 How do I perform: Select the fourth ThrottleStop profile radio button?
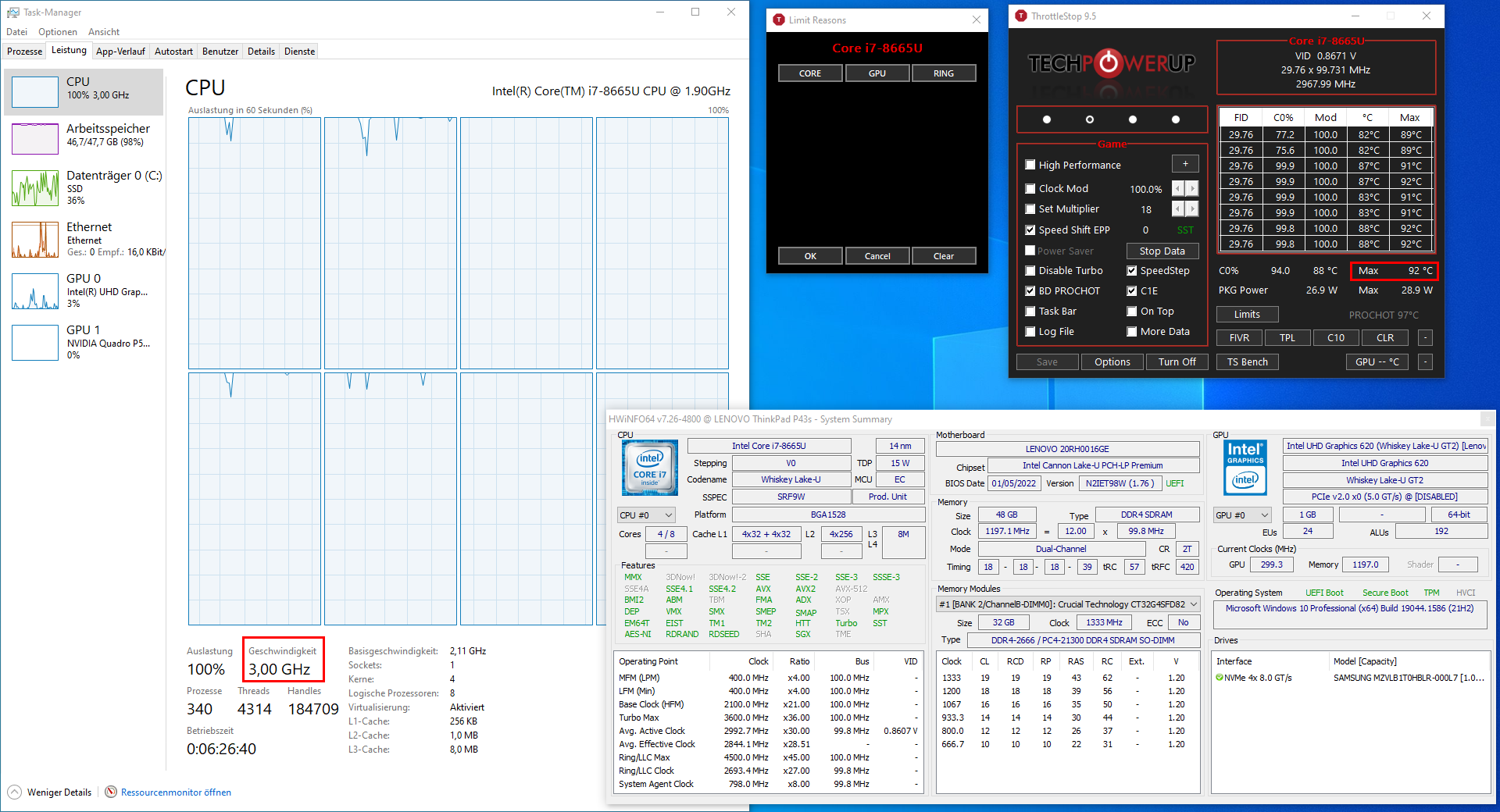pos(1176,119)
